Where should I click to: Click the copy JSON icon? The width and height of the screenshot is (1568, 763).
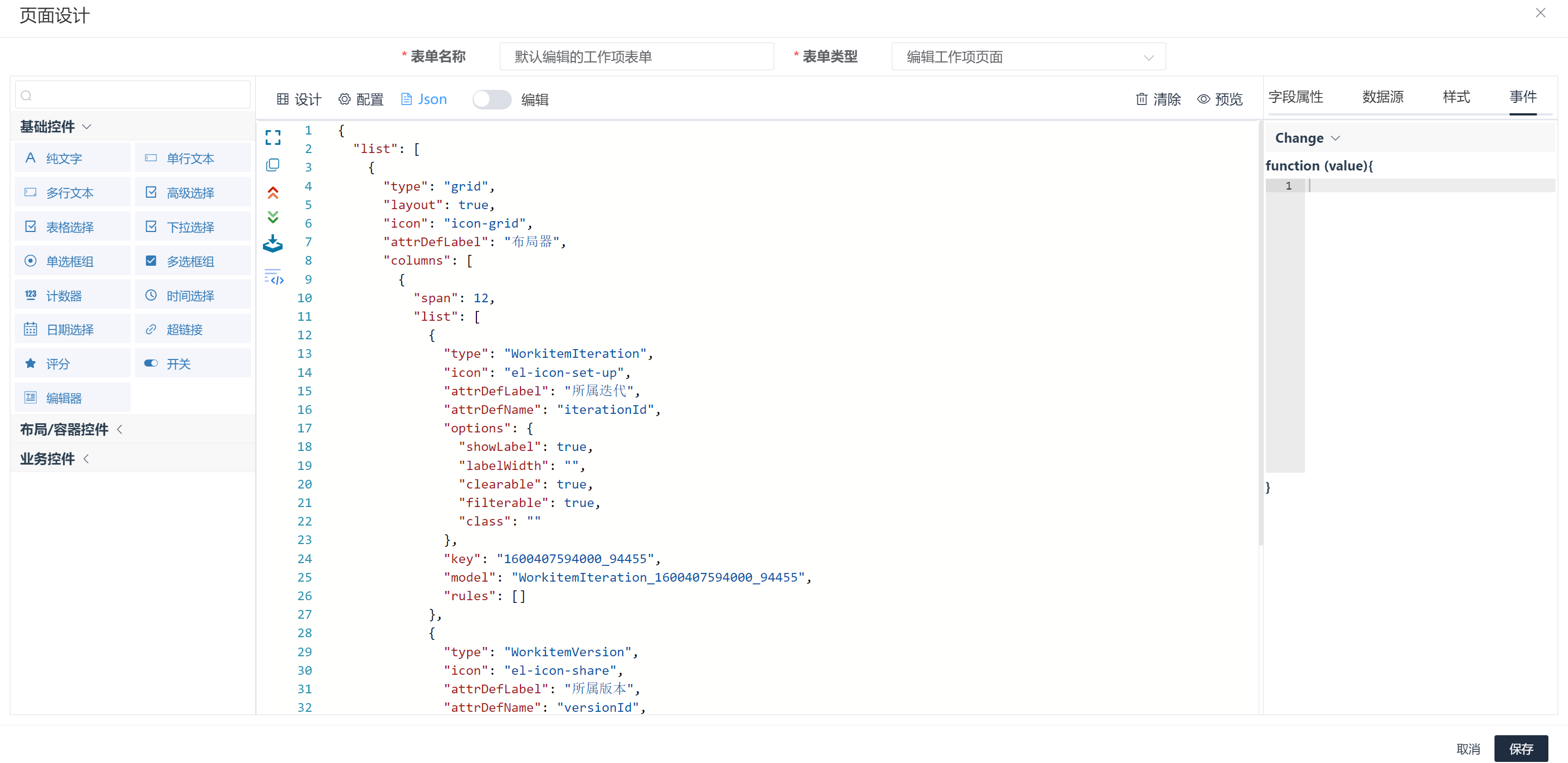273,165
